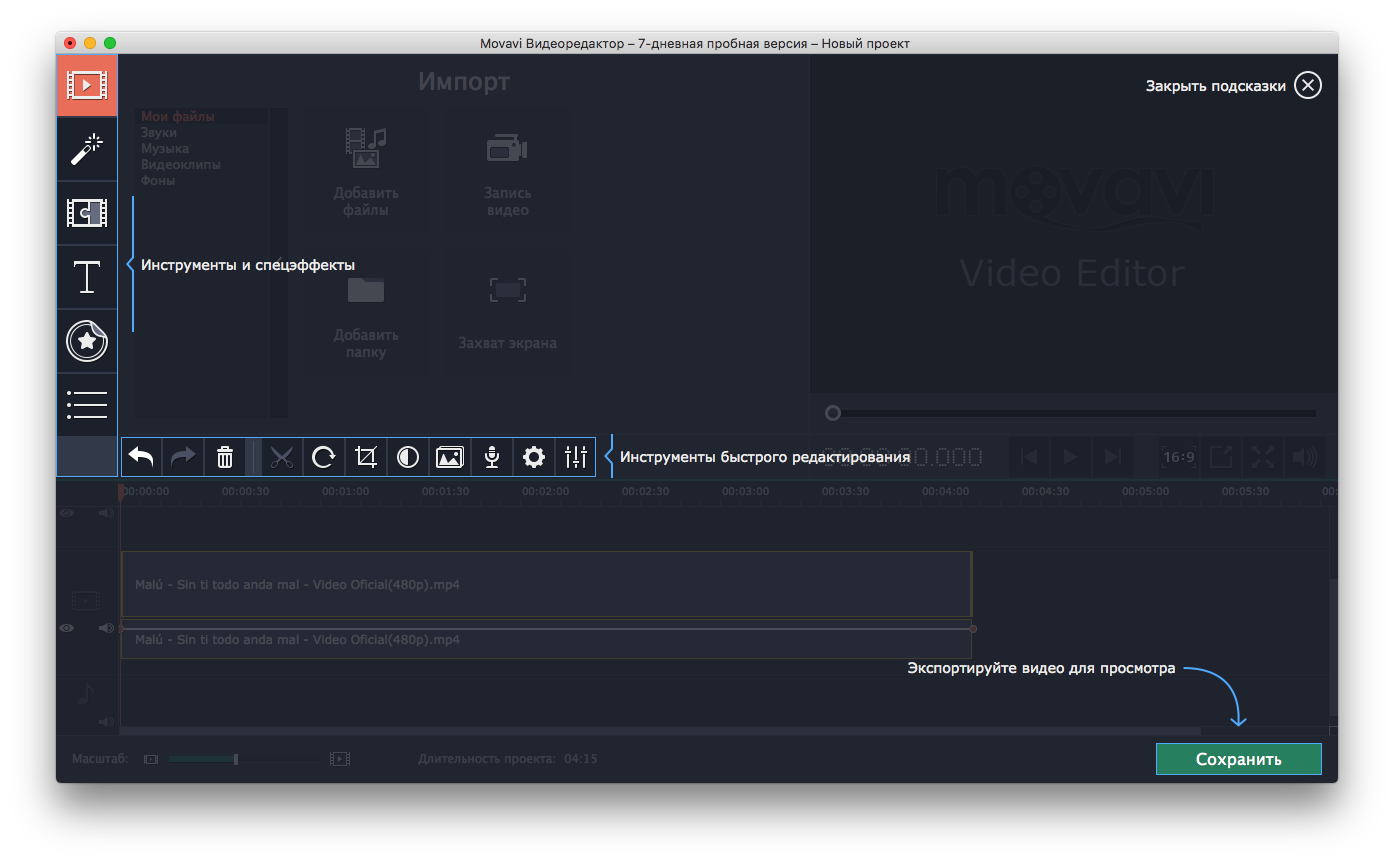Expand the More tools list icon
Screen dimensions: 1394x863
[x=87, y=404]
